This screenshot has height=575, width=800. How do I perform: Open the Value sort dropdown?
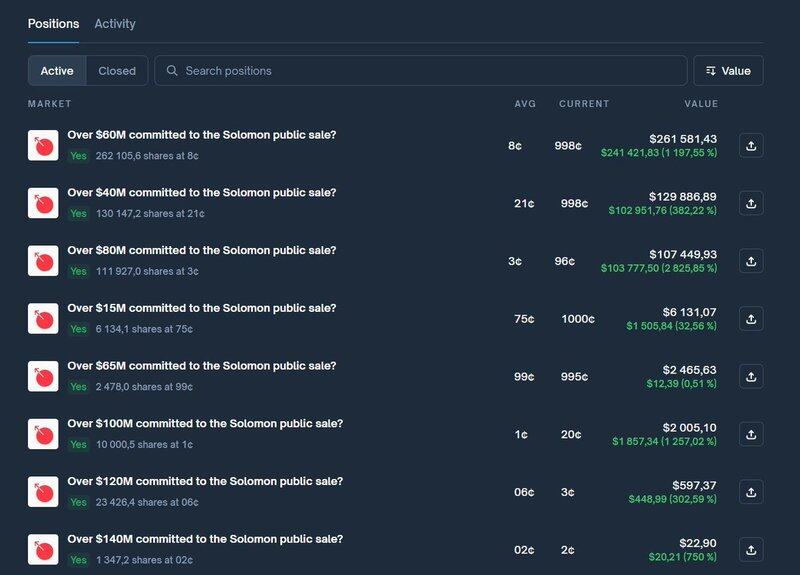pos(728,71)
